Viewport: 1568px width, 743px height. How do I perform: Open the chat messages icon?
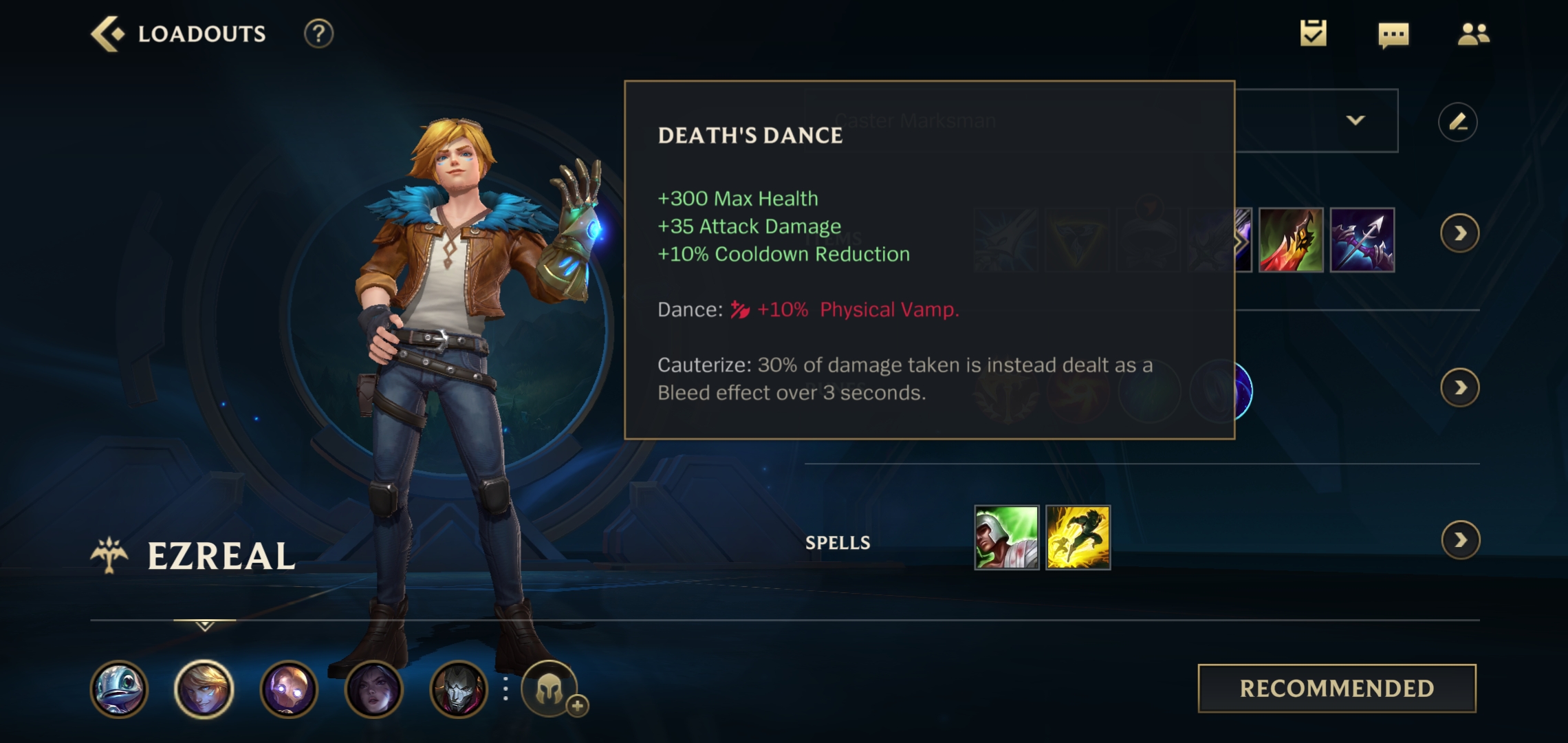tap(1393, 34)
